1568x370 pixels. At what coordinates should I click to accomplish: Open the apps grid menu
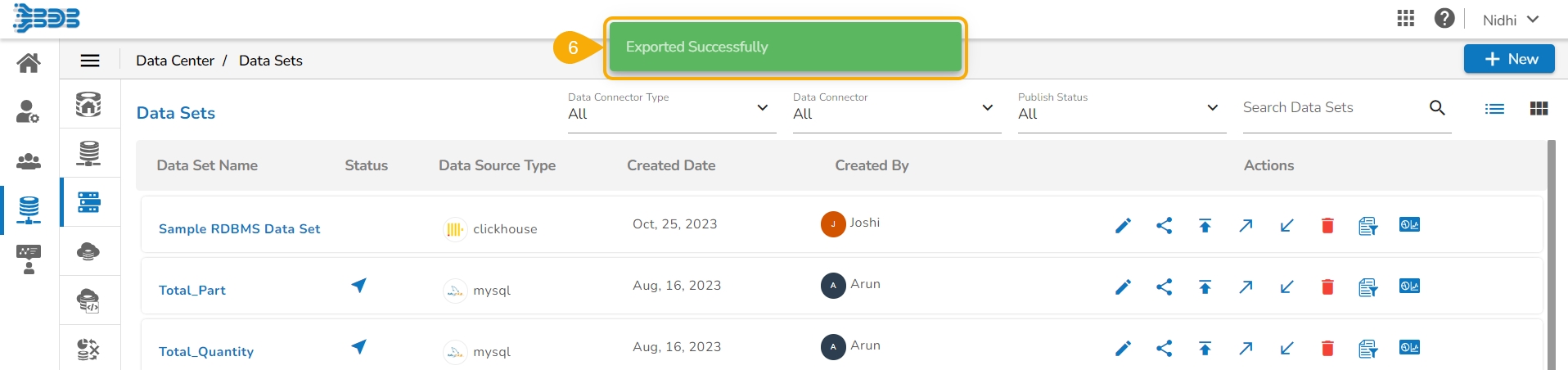coord(1406,18)
